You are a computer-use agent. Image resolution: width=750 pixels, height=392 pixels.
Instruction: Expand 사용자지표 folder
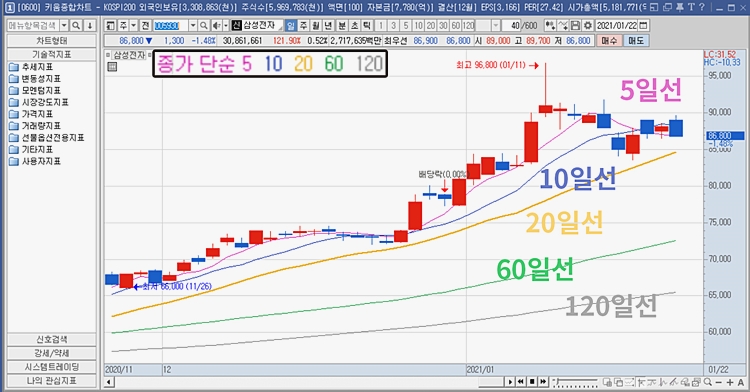click(34, 162)
